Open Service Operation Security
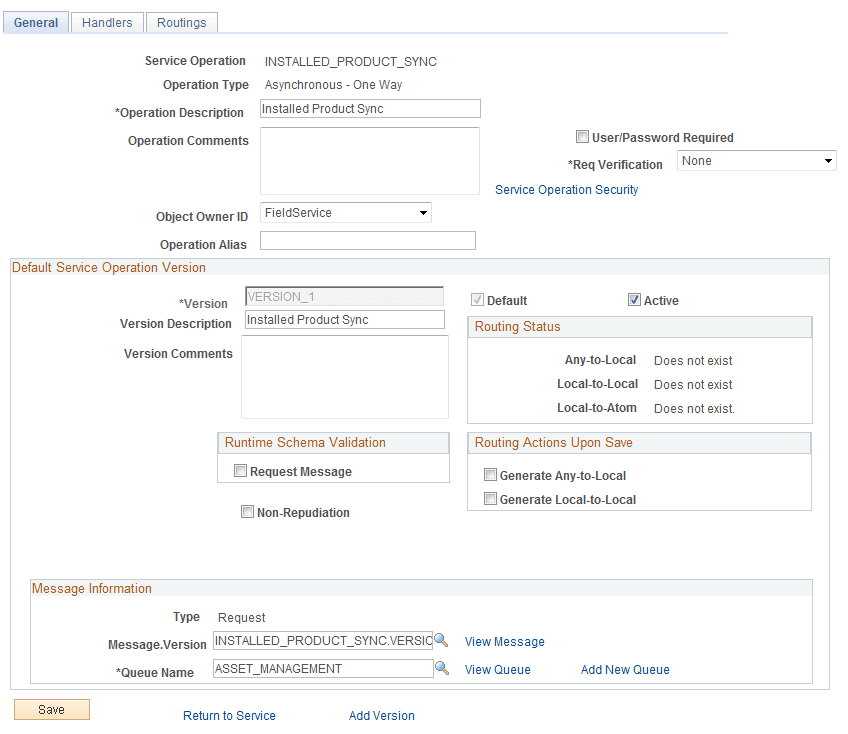The image size is (848, 734). [567, 189]
